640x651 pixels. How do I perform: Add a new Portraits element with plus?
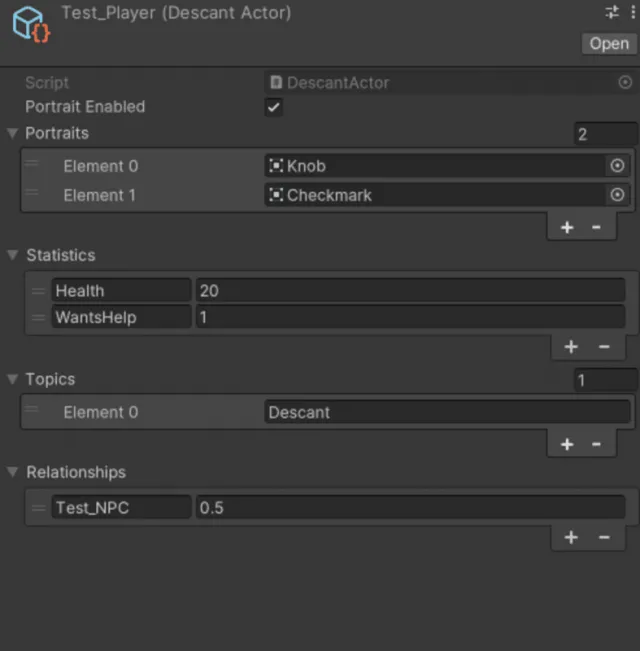(567, 228)
